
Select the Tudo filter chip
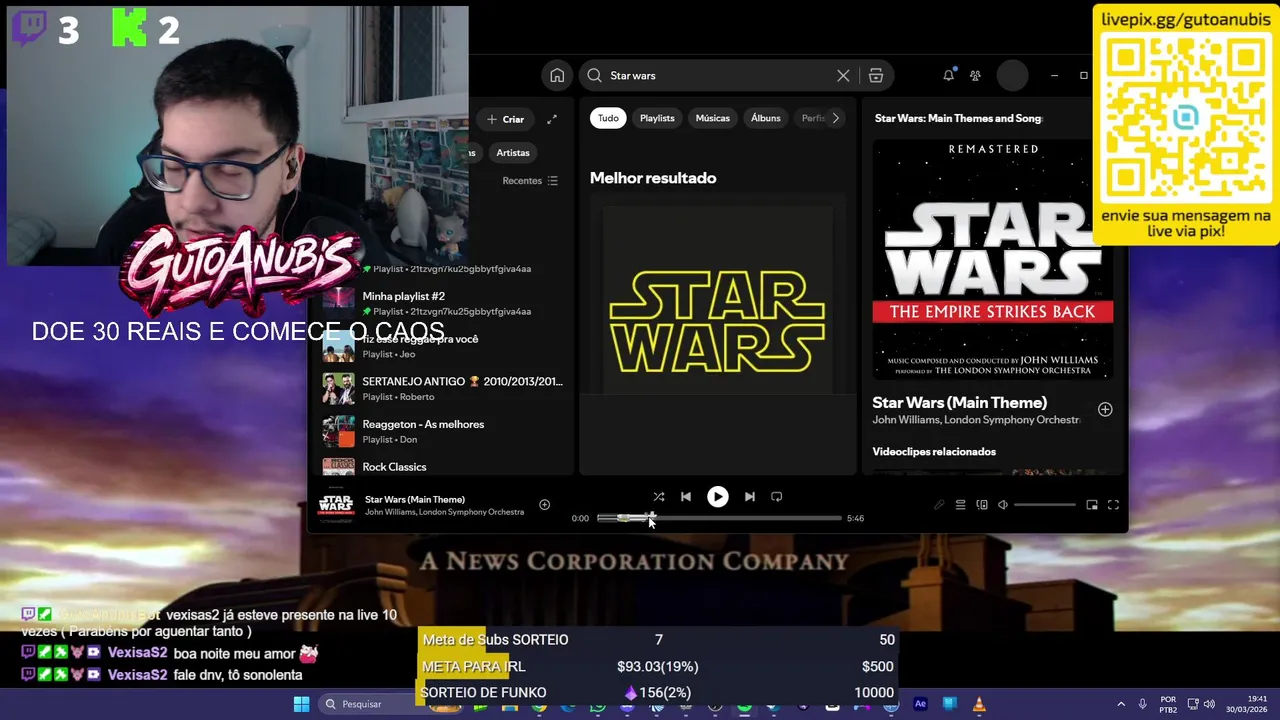click(608, 118)
